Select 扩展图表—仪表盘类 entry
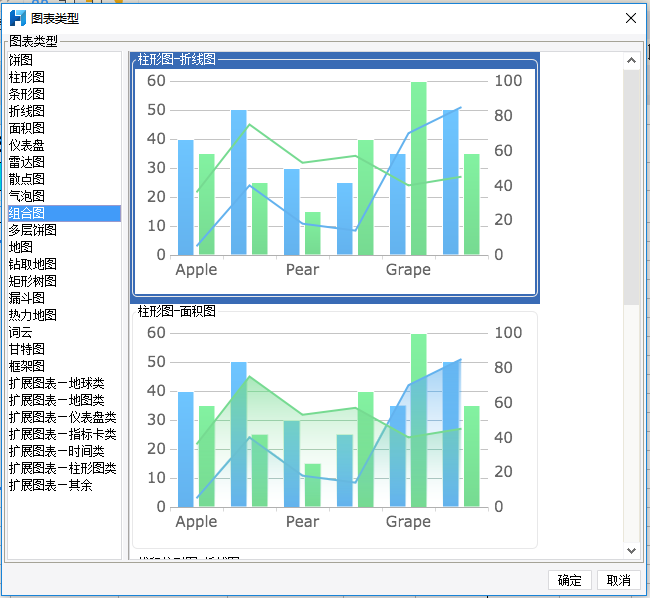The height and width of the screenshot is (598, 650). [64, 417]
